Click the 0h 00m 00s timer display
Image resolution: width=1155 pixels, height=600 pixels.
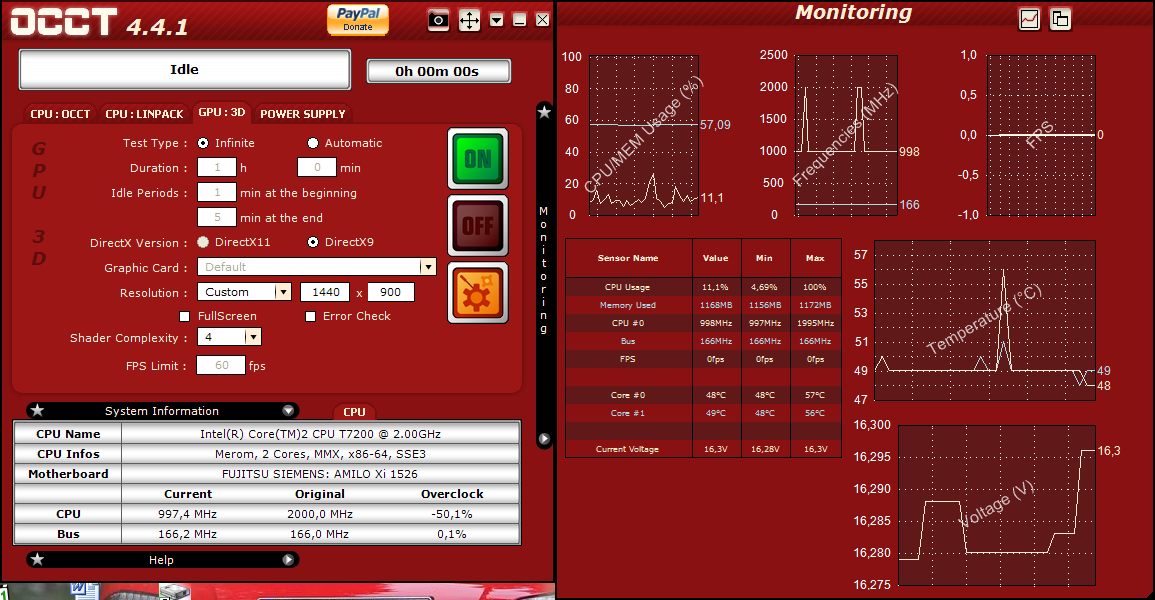pyautogui.click(x=438, y=71)
